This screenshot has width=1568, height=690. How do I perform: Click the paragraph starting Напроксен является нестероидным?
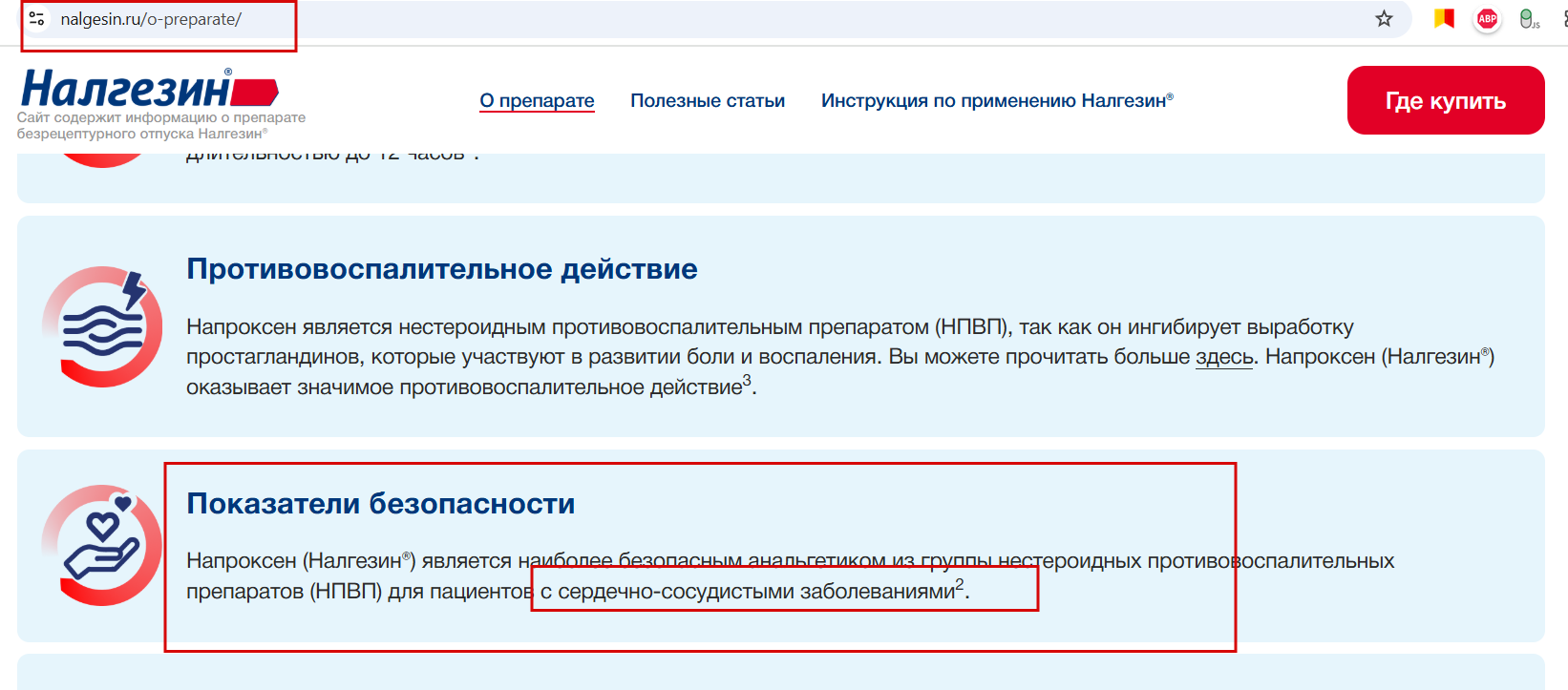click(840, 357)
